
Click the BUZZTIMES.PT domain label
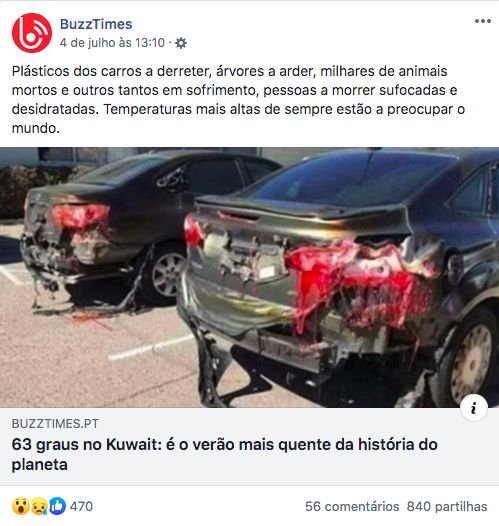tap(55, 424)
